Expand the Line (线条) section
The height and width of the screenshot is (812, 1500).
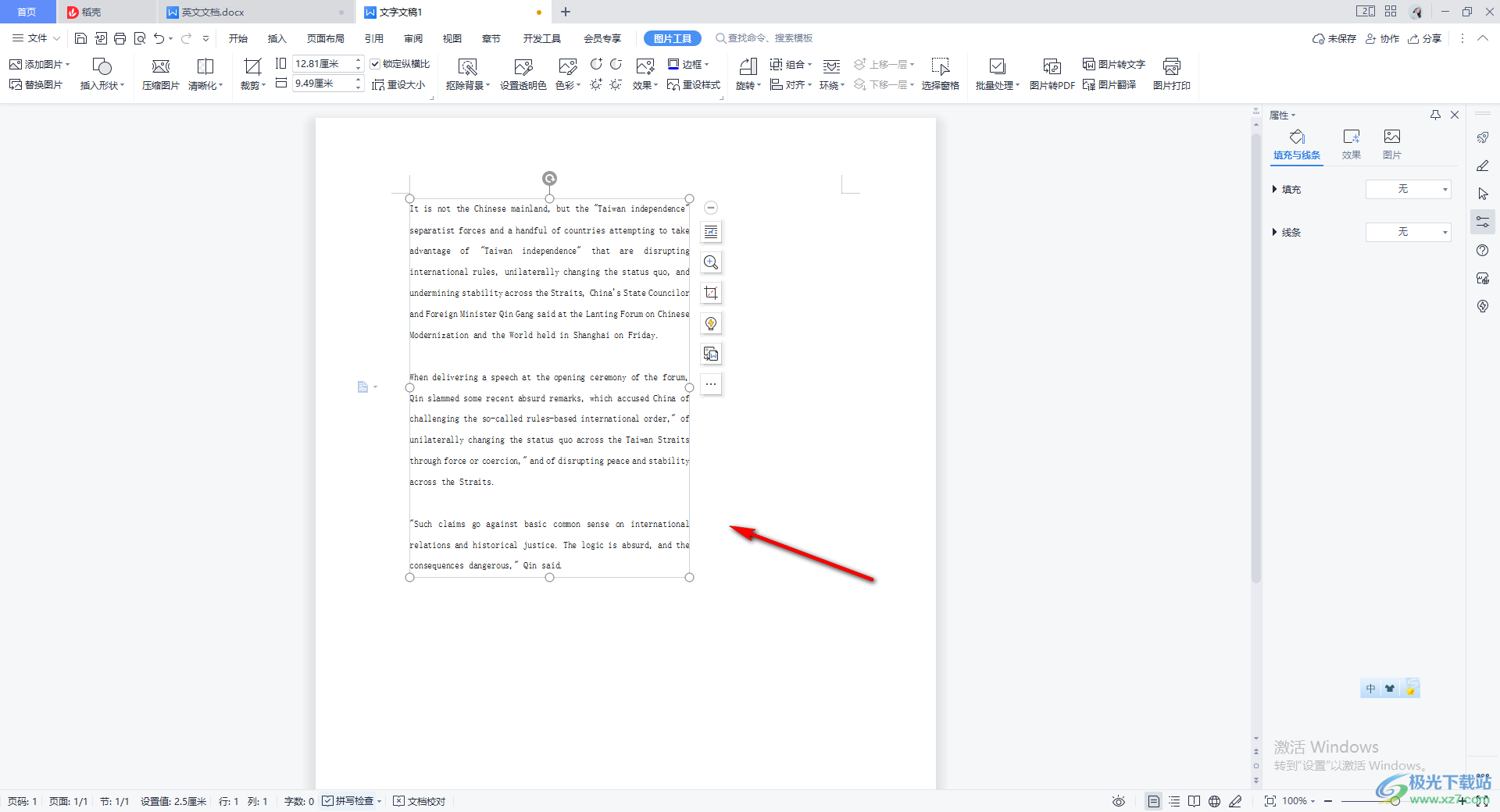pyautogui.click(x=1274, y=232)
